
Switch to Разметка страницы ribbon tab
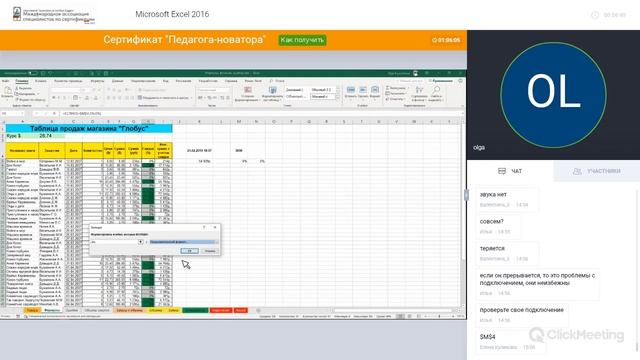68,81
